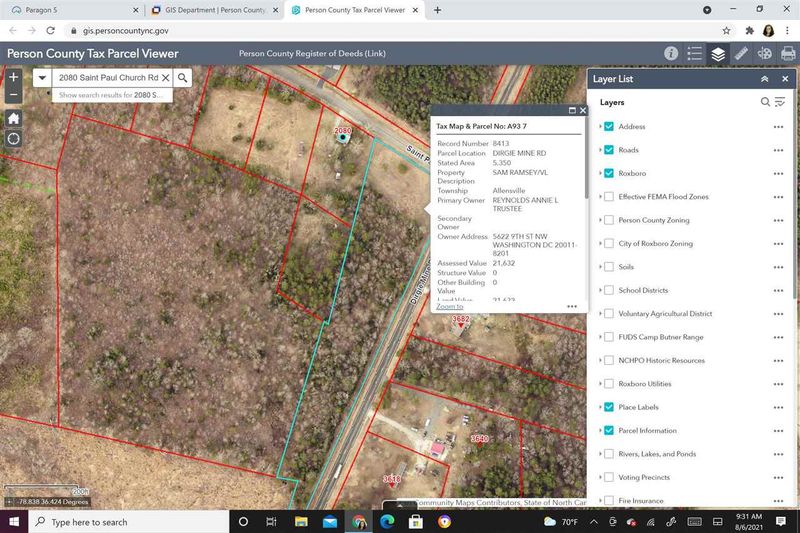
Task: Enable City of Roxboro Zoning layer
Action: (609, 244)
